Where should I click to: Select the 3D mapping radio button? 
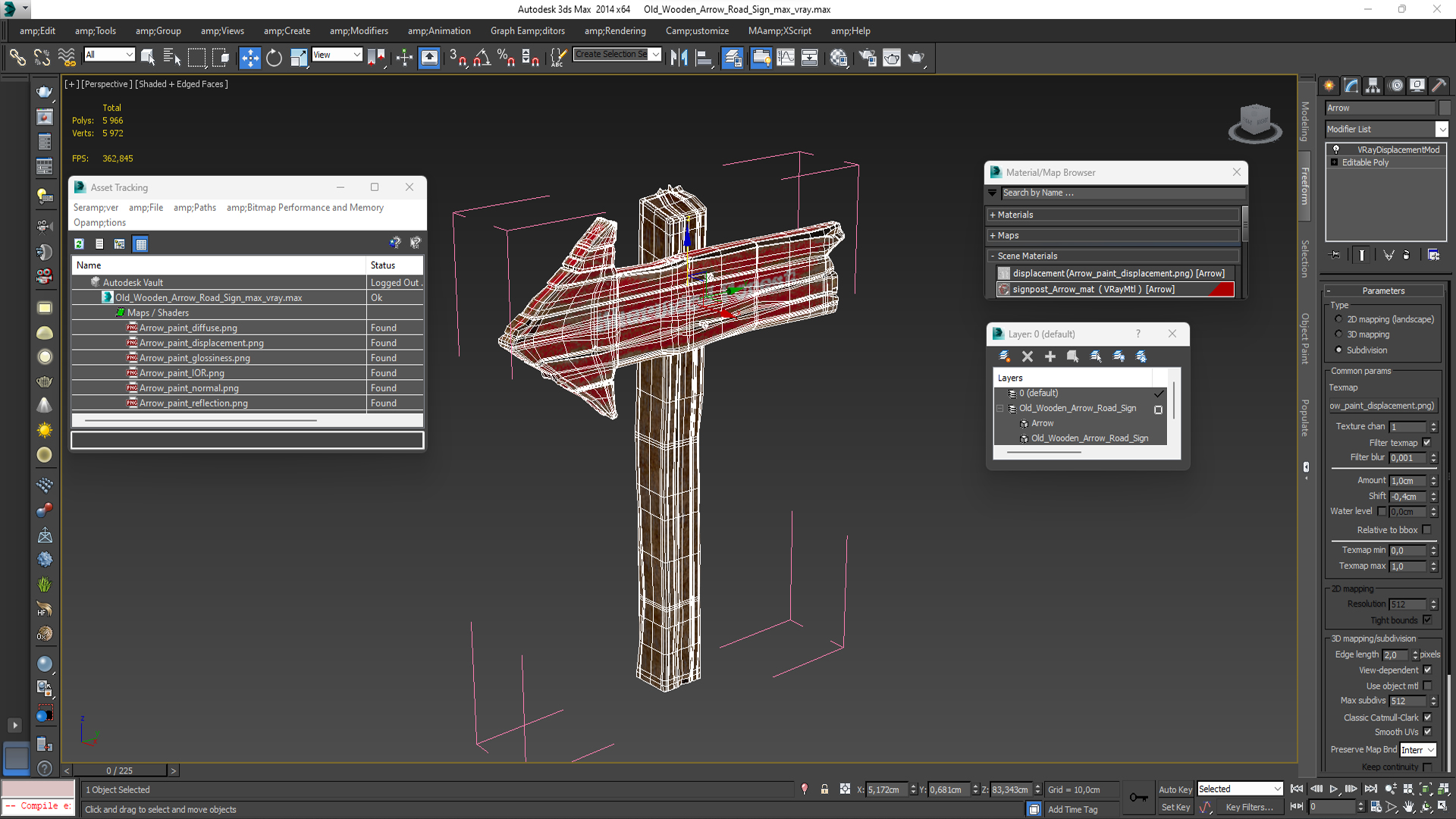[x=1338, y=334]
